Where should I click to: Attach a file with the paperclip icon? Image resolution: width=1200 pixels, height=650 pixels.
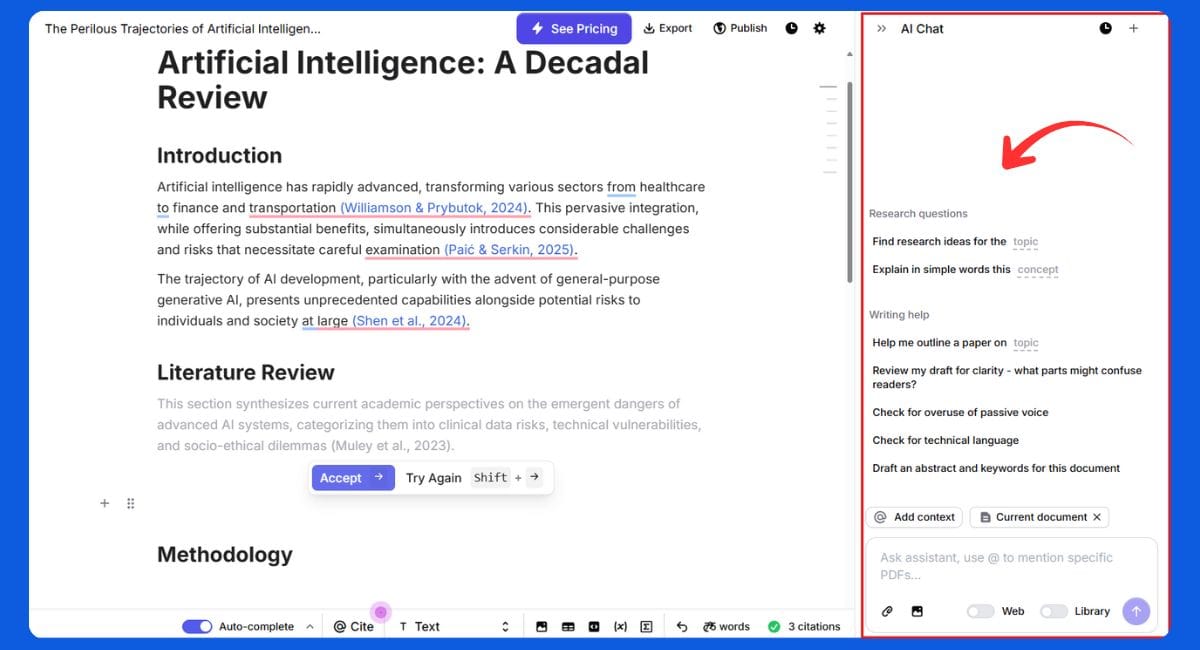pyautogui.click(x=887, y=611)
